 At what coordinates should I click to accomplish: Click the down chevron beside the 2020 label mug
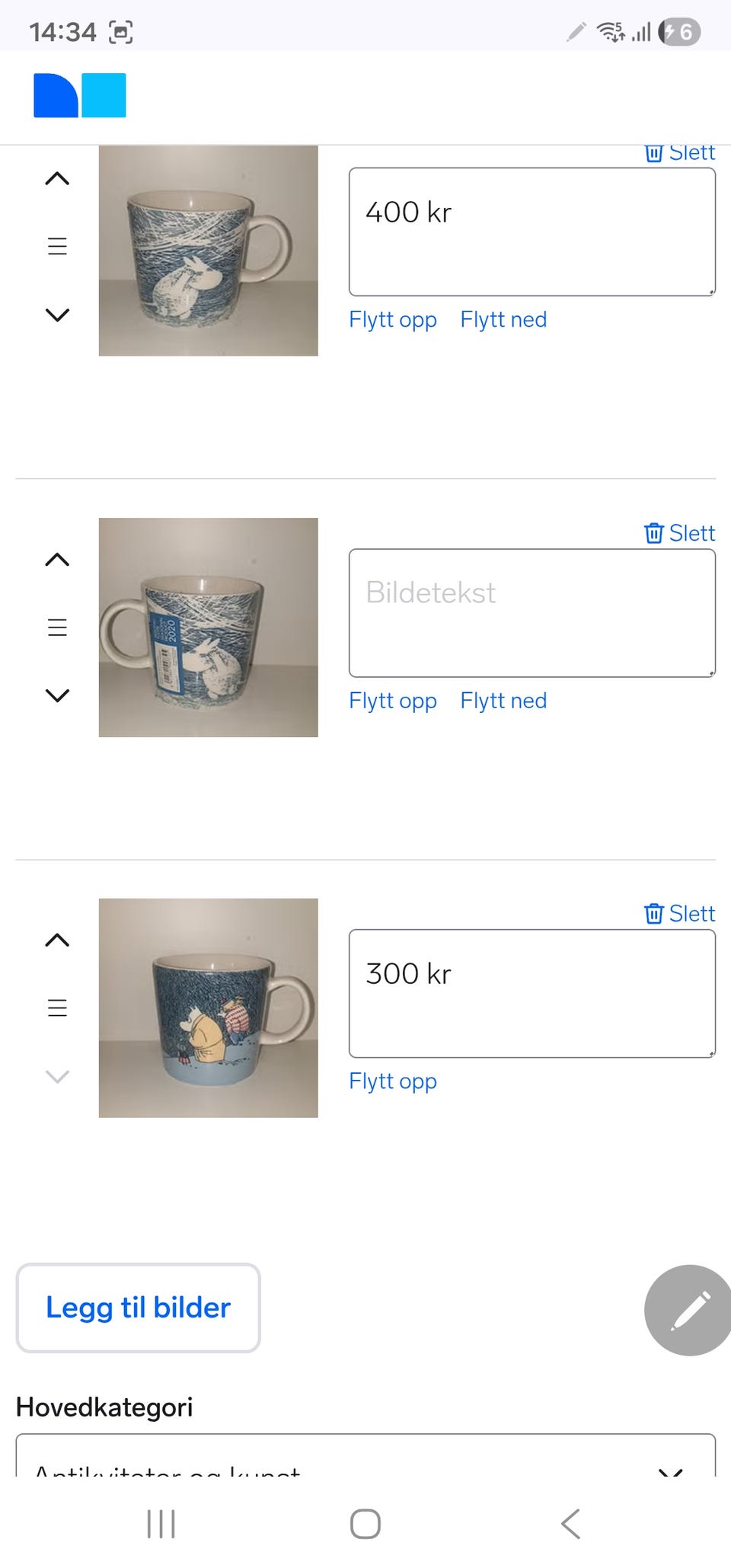(57, 695)
